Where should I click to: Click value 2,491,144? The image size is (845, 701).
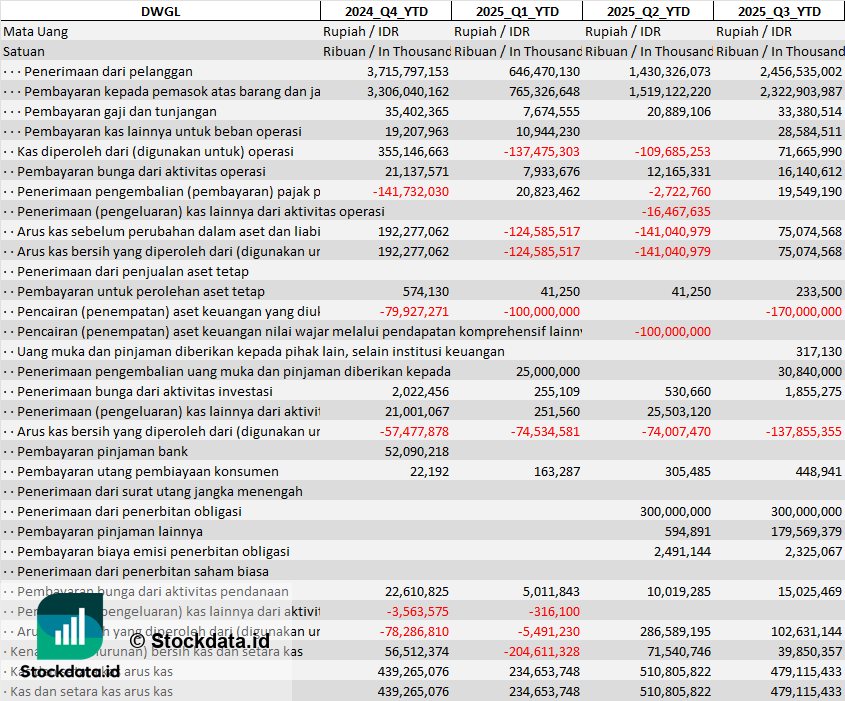(682, 552)
